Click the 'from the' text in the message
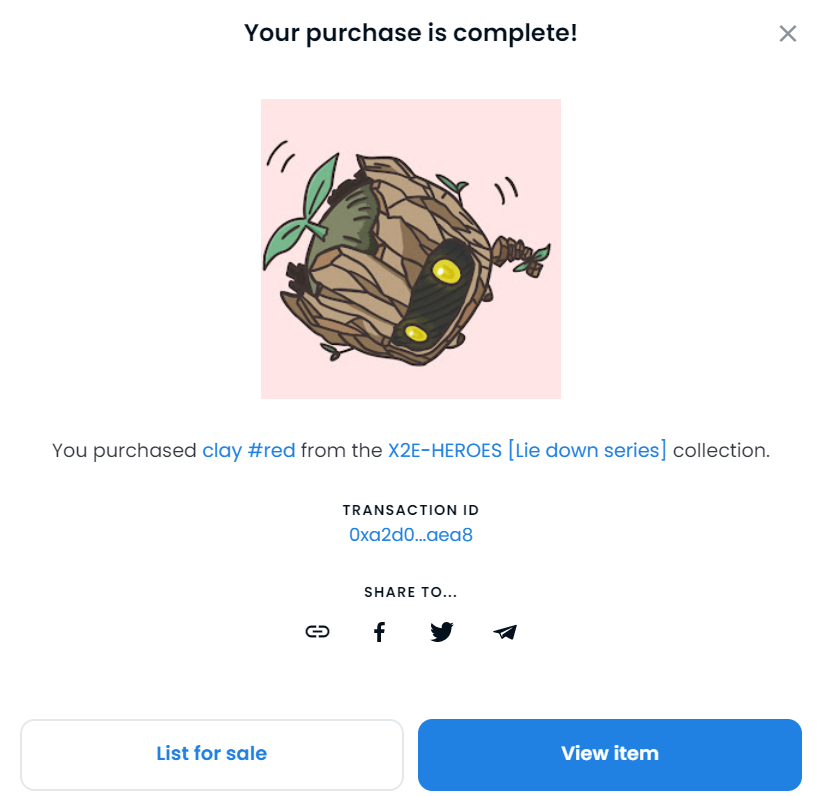 click(x=341, y=450)
